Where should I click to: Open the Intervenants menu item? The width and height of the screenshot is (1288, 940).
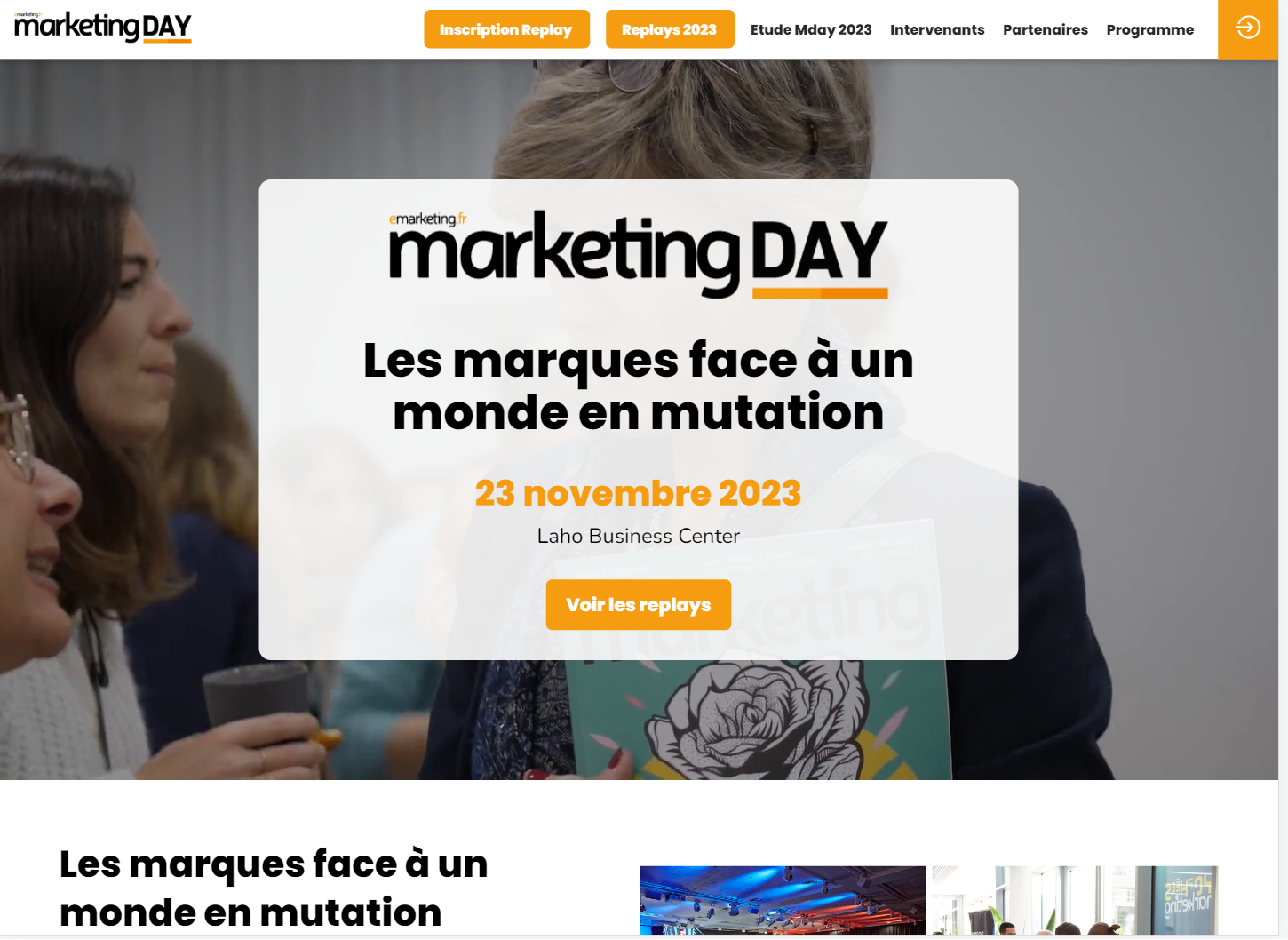click(937, 29)
